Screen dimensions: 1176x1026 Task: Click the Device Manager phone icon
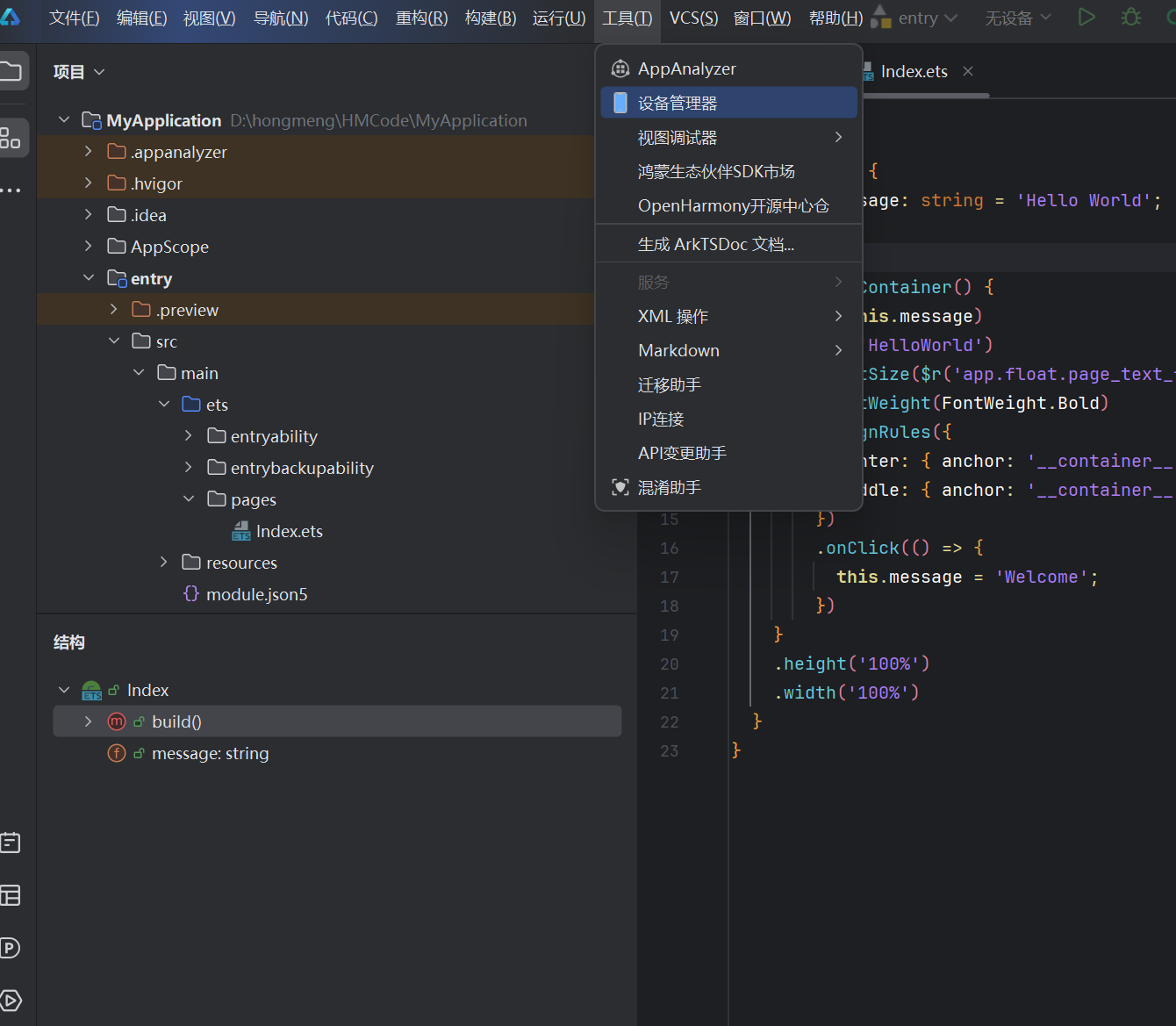(620, 103)
